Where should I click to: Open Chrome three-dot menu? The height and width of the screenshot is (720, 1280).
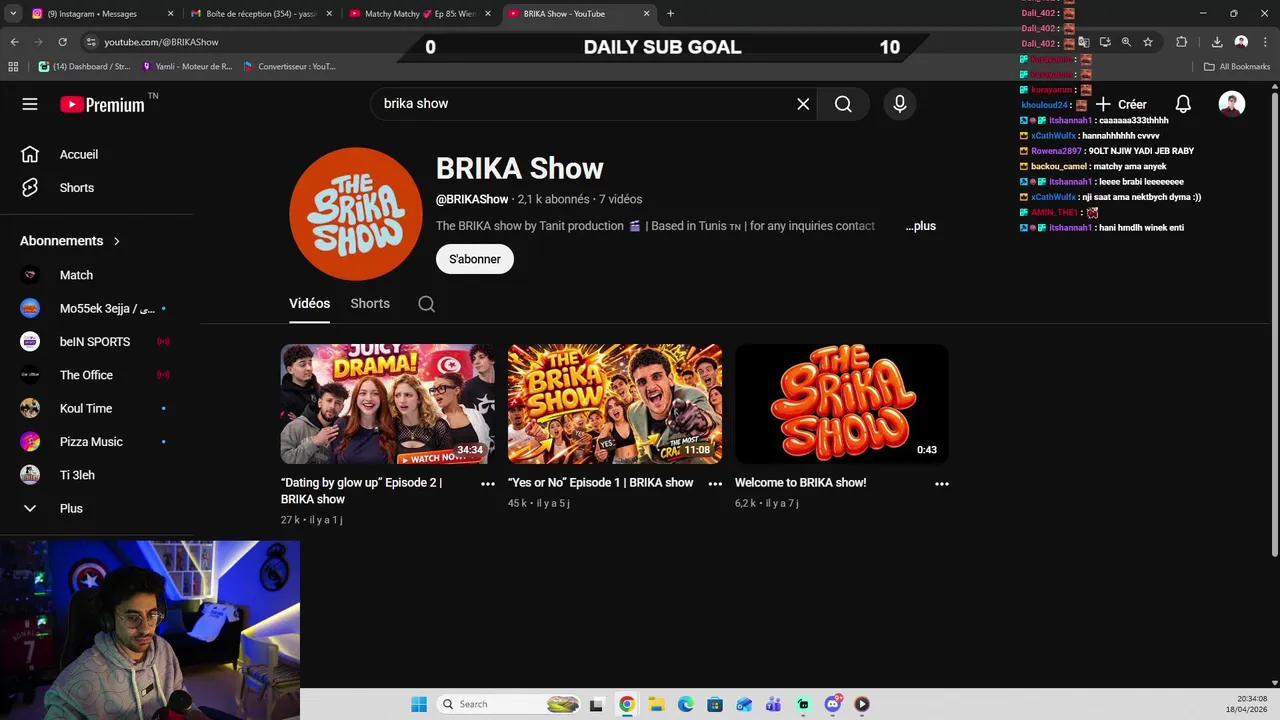pyautogui.click(x=1264, y=42)
